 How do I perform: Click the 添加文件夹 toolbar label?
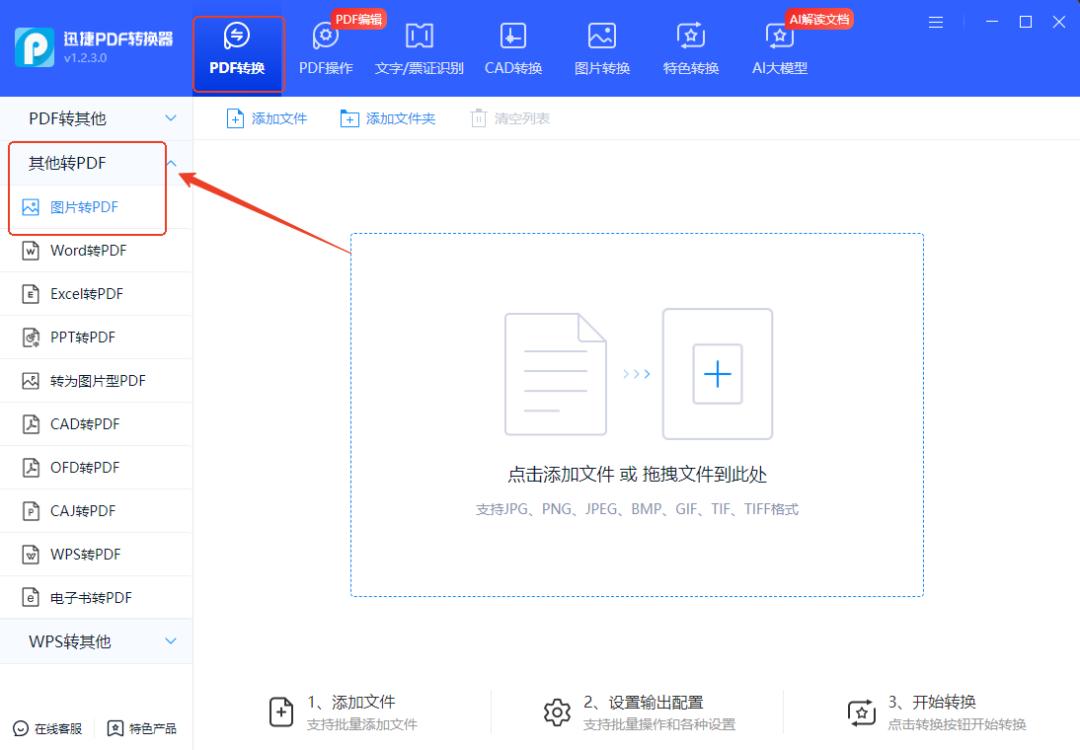coord(400,118)
